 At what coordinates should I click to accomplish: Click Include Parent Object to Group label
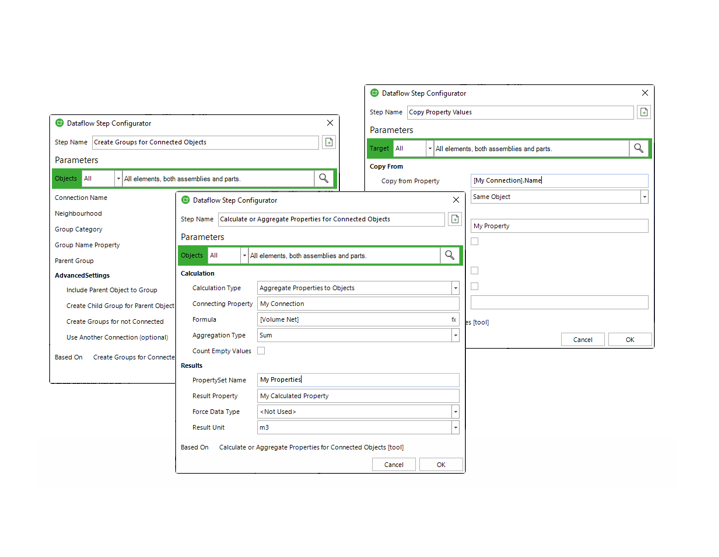tap(112, 290)
